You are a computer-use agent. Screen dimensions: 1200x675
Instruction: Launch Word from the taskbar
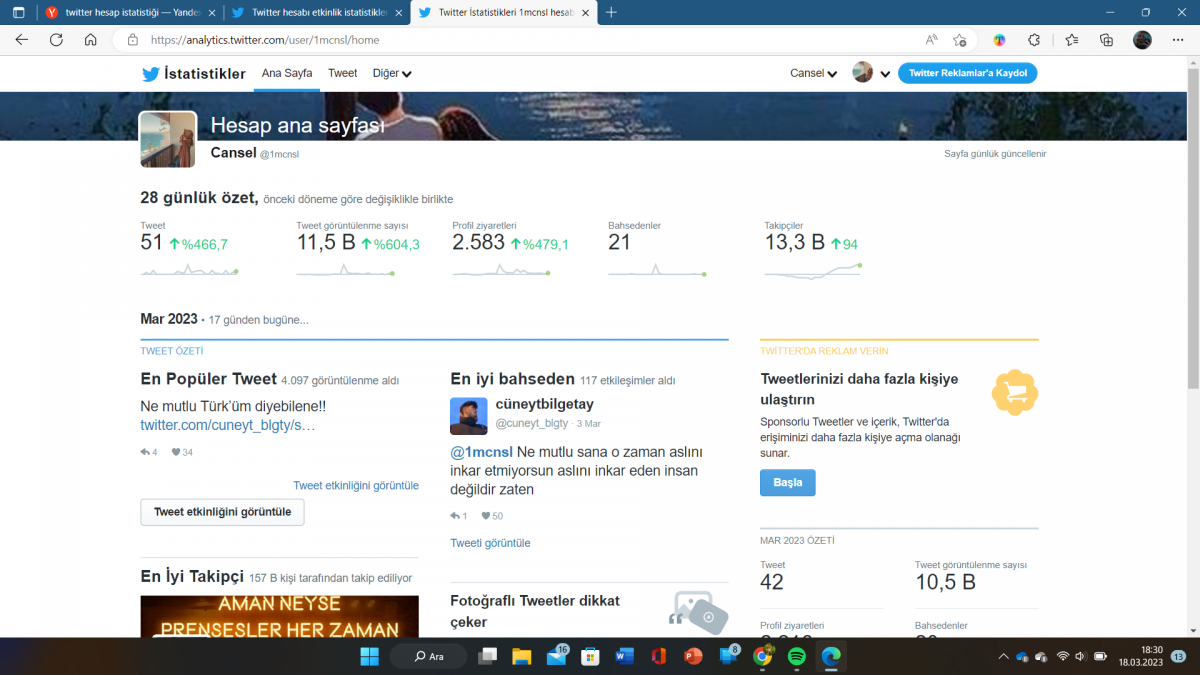pos(625,656)
